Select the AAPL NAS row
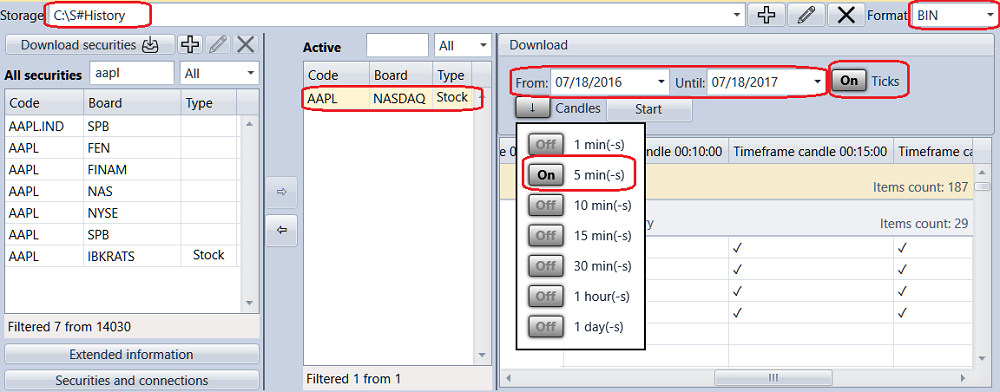1000x392 pixels. point(122,191)
